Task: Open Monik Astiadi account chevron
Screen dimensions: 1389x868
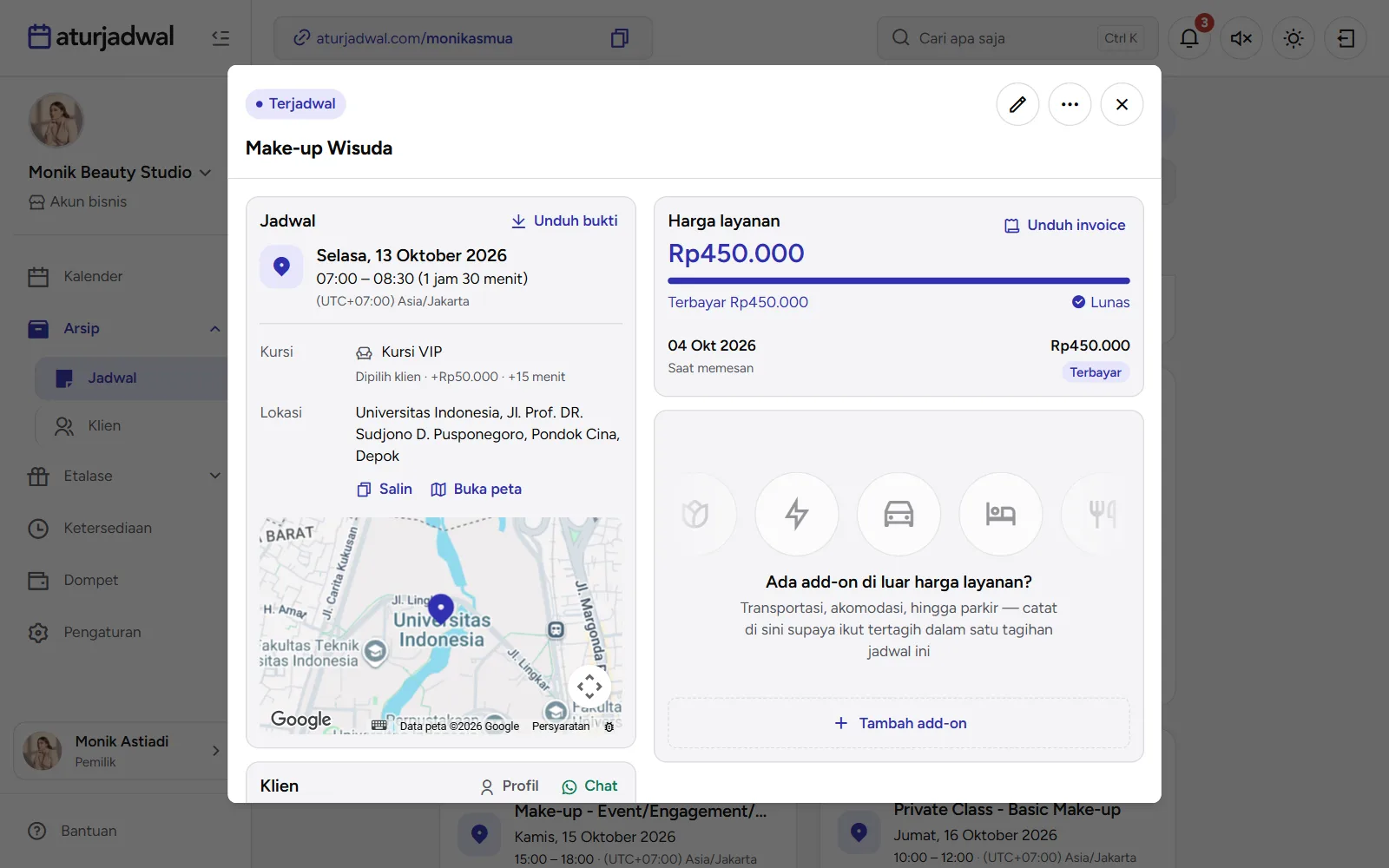Action: [215, 751]
